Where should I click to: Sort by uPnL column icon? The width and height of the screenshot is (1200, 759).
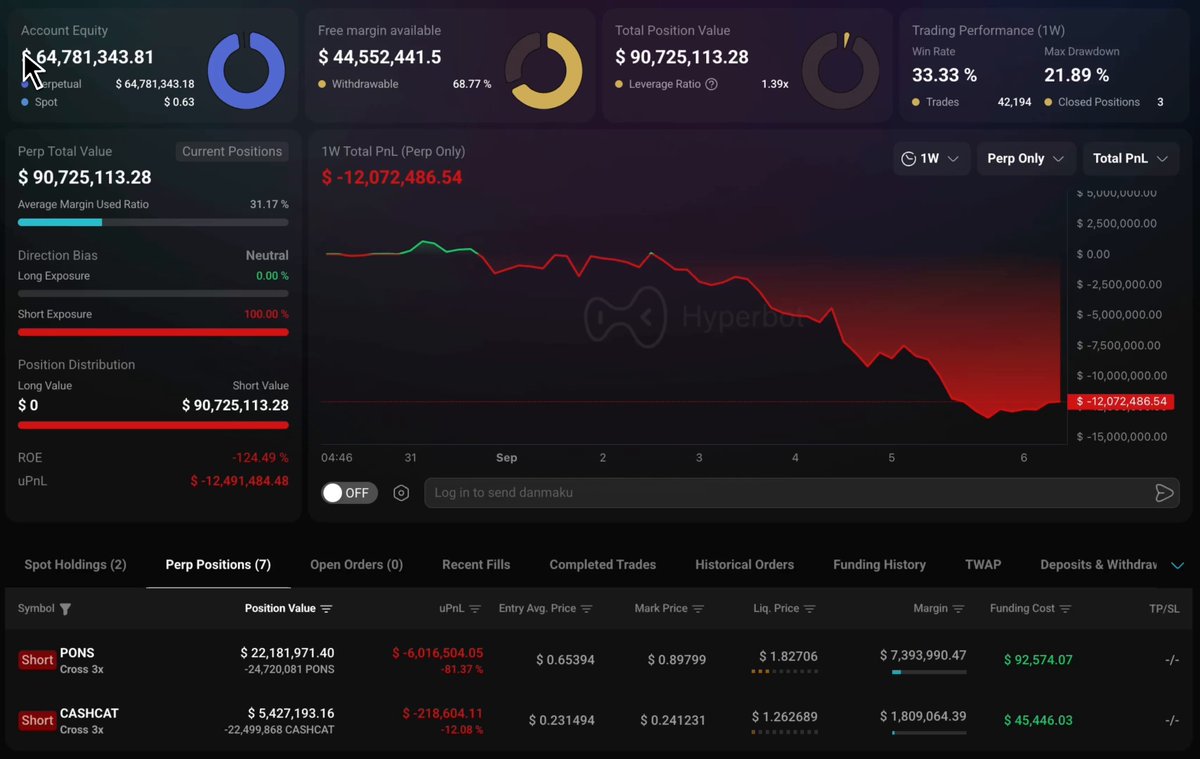tap(475, 609)
